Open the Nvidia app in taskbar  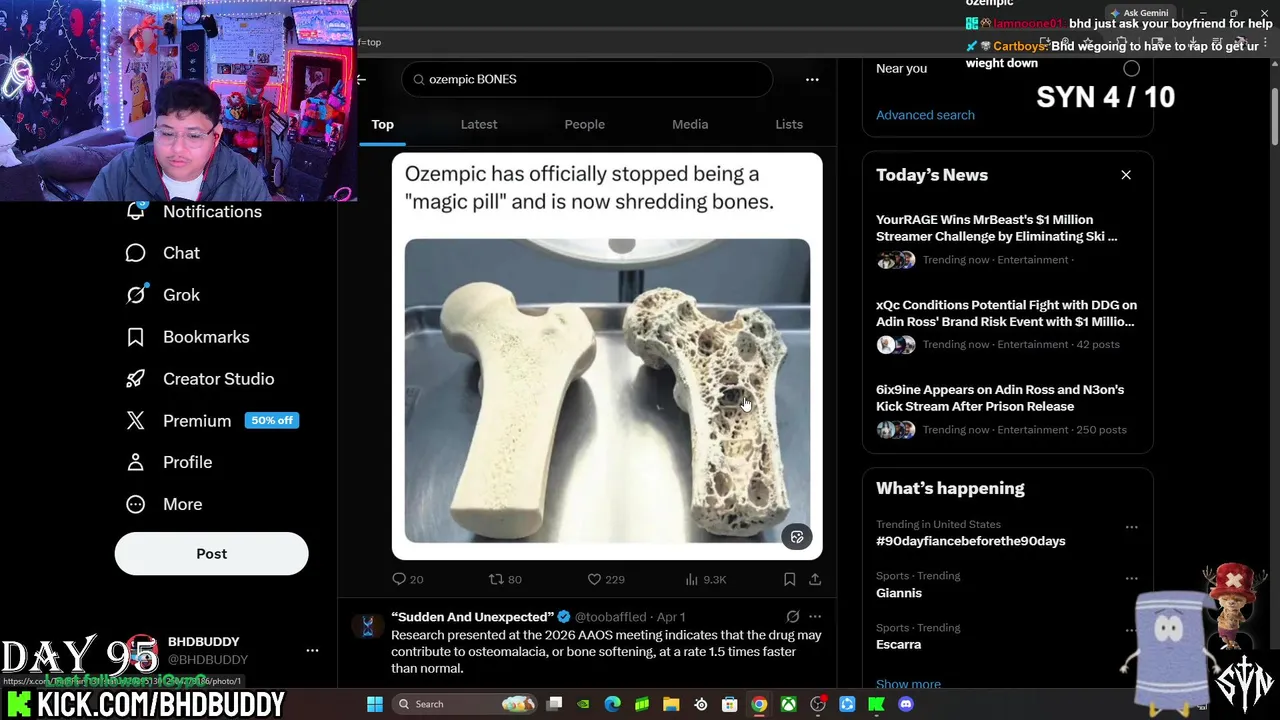584,704
